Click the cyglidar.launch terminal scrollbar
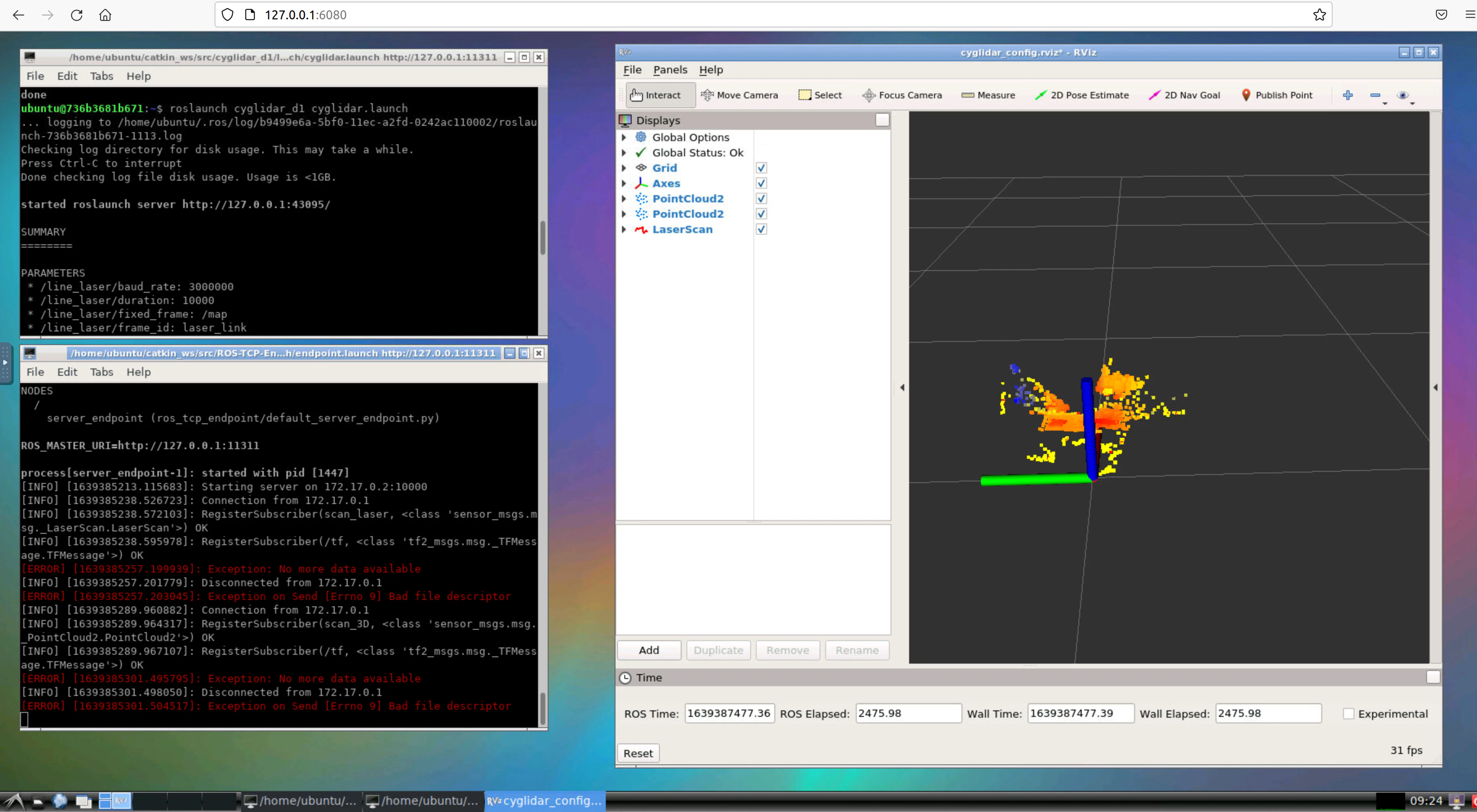This screenshot has height=812, width=1477. pyautogui.click(x=542, y=237)
